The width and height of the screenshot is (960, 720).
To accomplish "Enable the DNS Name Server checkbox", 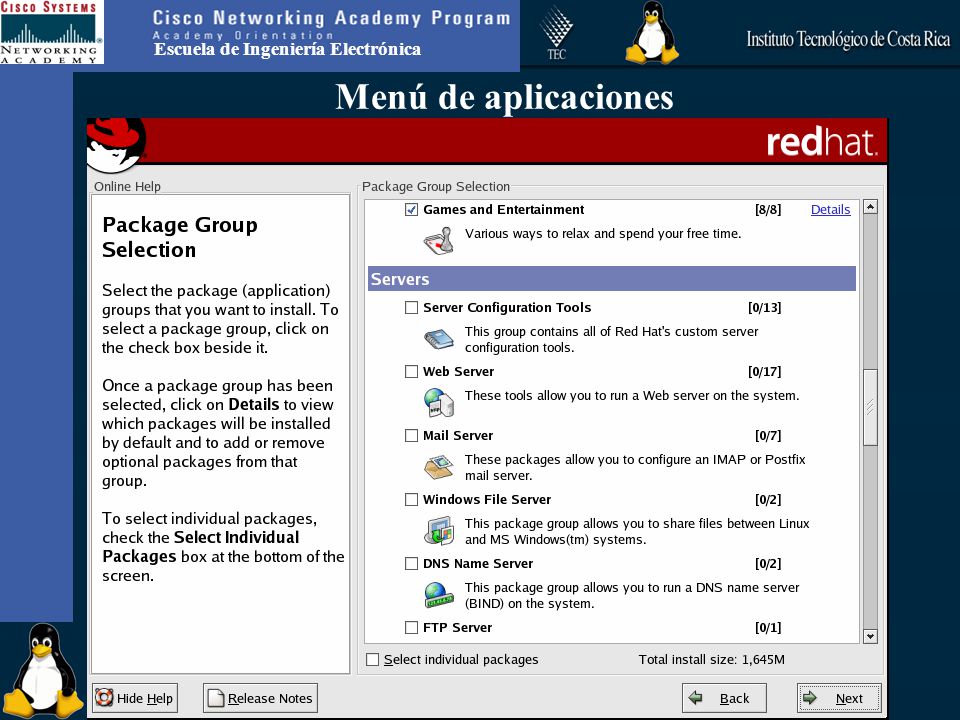I will (411, 563).
